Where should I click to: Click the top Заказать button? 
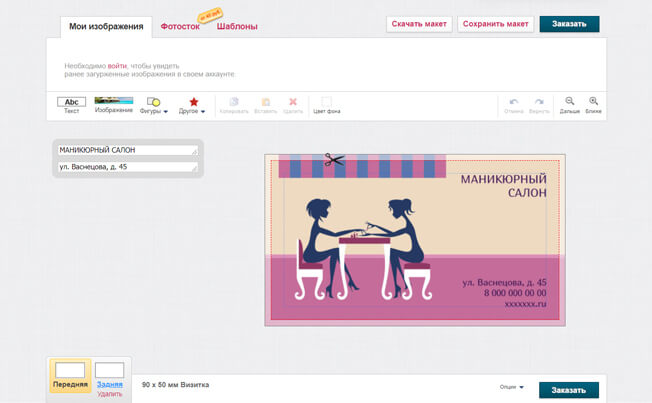click(569, 24)
